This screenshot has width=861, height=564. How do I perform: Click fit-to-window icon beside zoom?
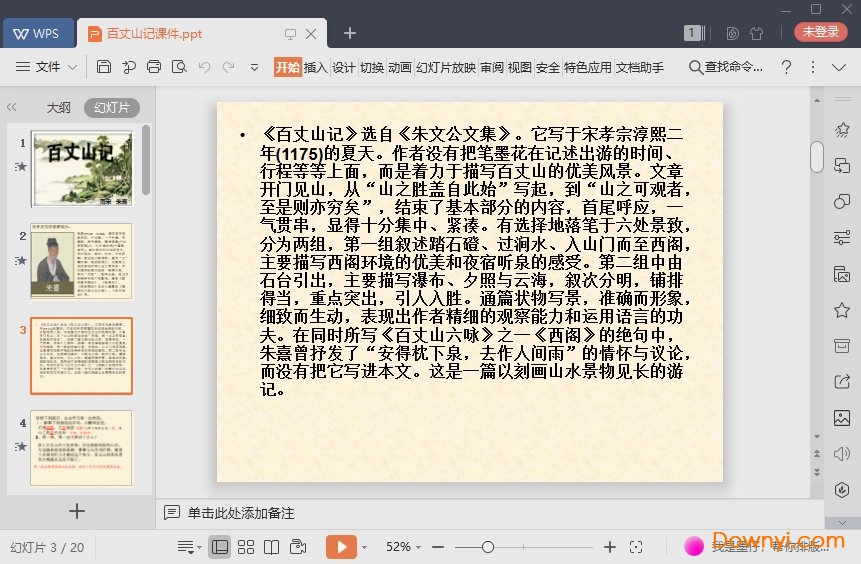click(636, 547)
